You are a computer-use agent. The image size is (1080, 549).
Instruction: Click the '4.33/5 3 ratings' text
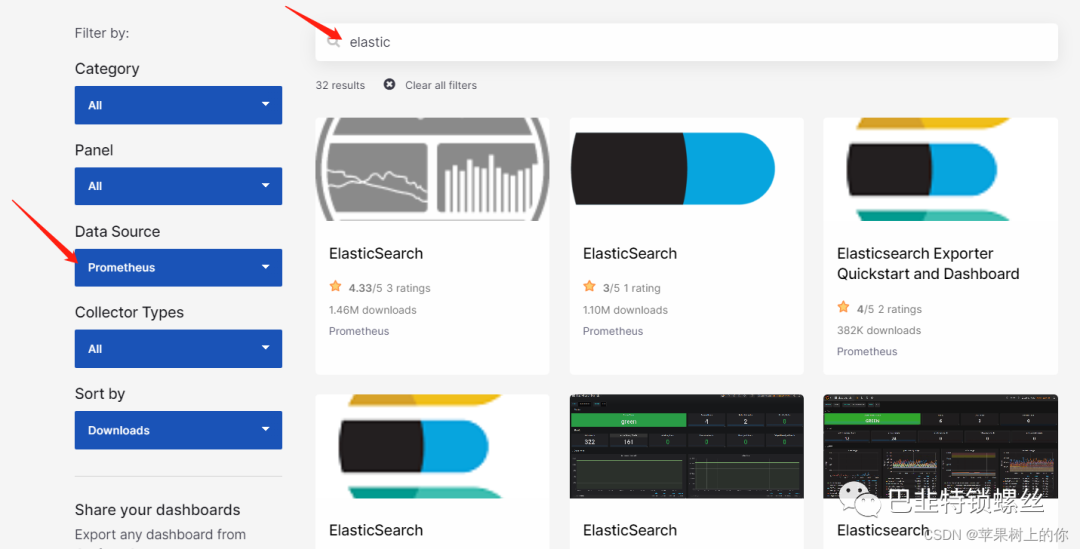click(x=389, y=288)
